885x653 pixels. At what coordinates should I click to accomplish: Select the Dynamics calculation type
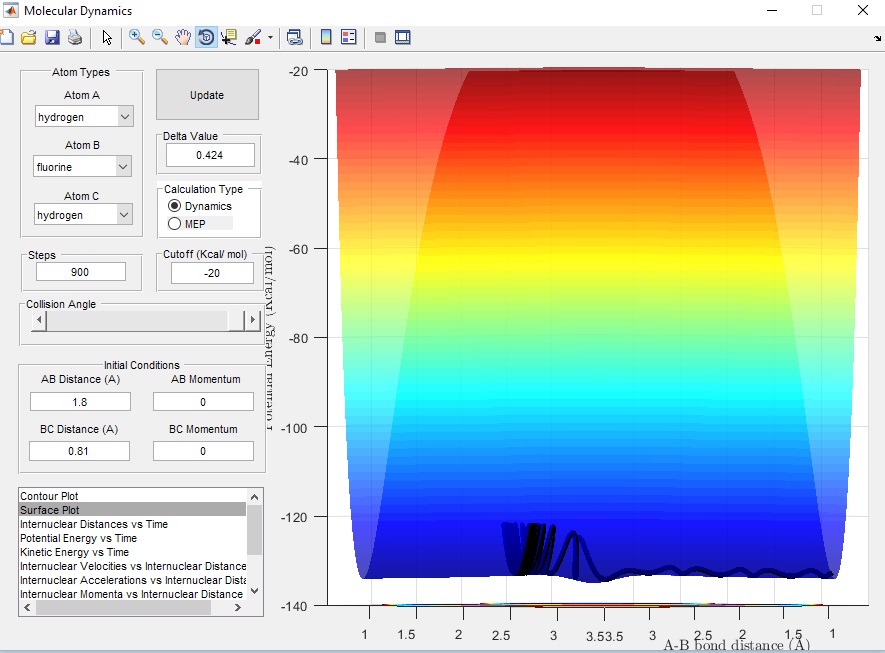175,206
